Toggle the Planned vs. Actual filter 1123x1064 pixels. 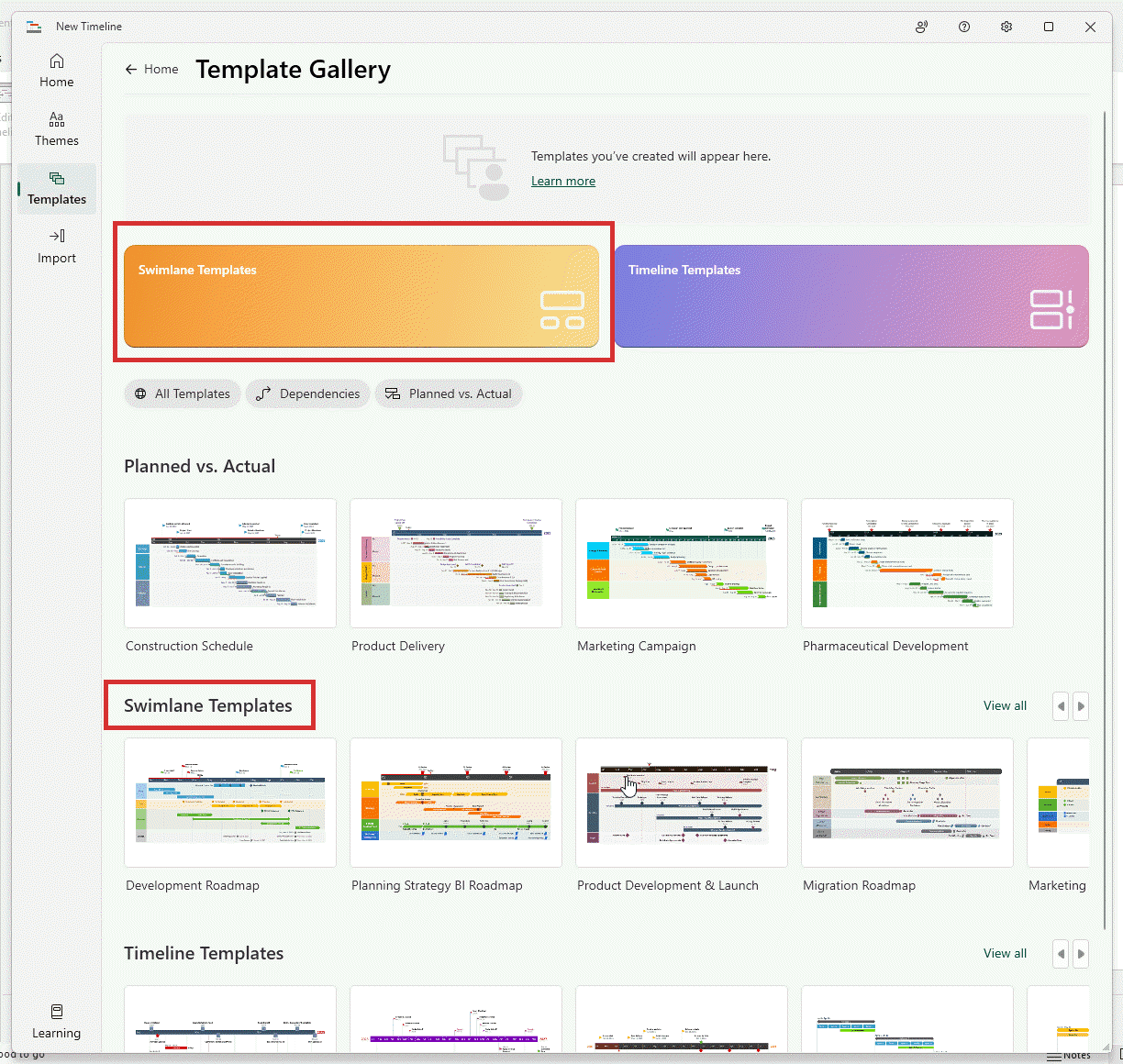(x=448, y=393)
